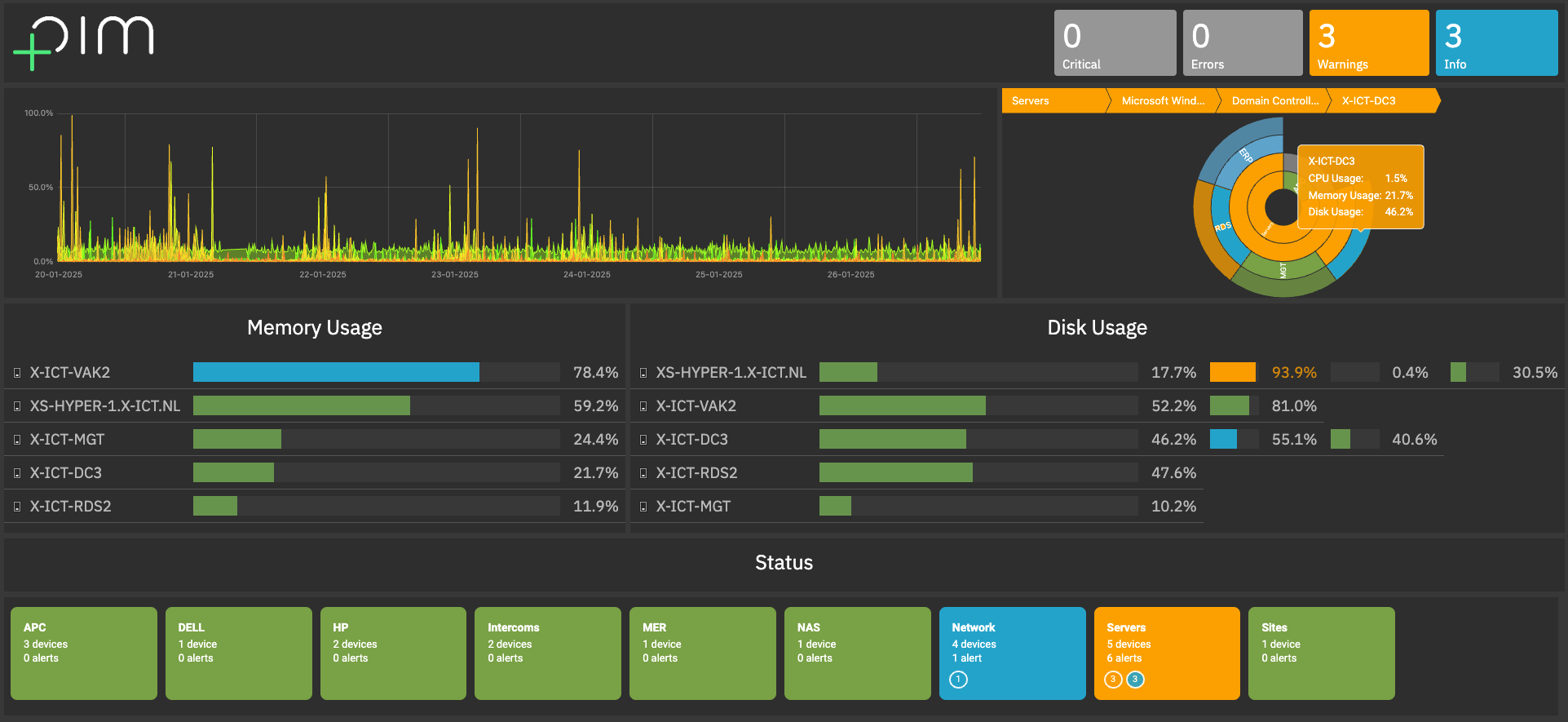
Task: Click the X-ICT-VAK2 blue memory usage bar
Action: (x=336, y=373)
